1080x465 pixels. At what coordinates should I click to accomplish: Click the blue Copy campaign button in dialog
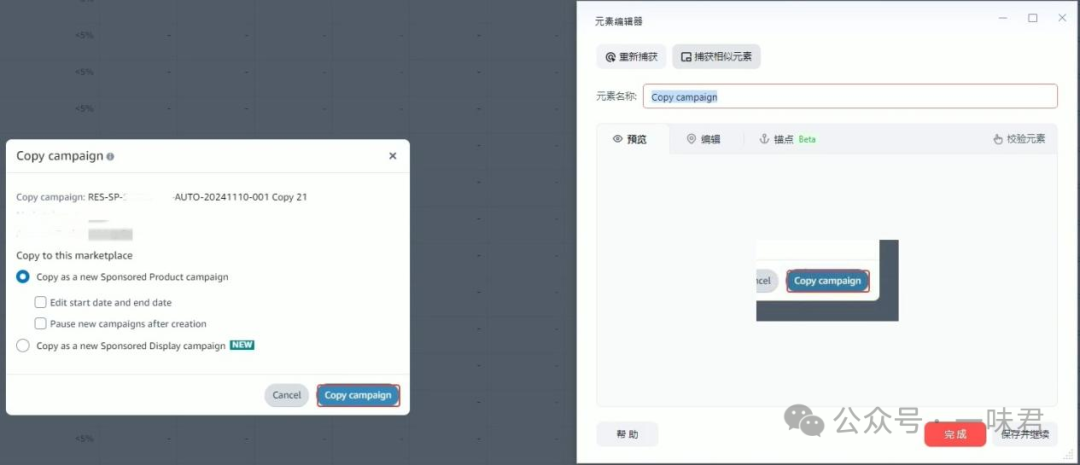click(x=358, y=395)
